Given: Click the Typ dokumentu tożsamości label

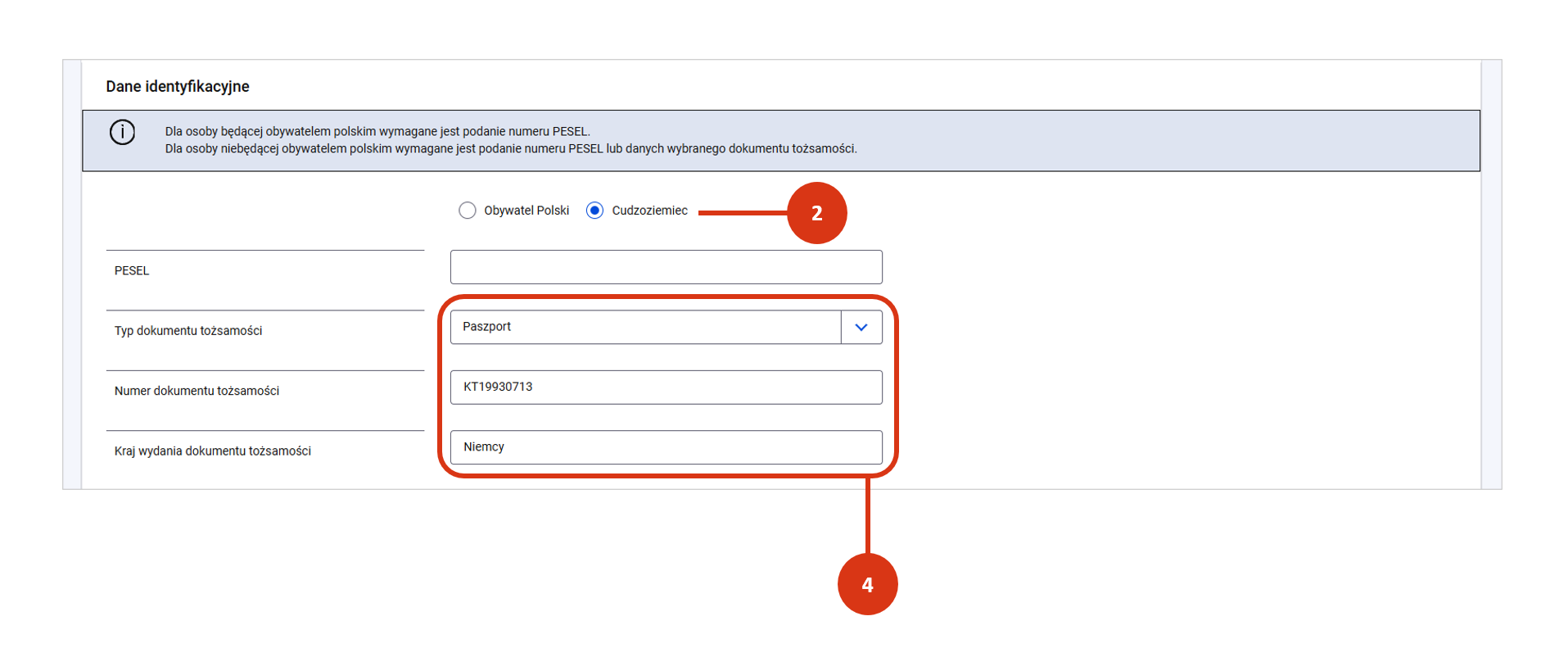Looking at the screenshot, I should point(188,331).
